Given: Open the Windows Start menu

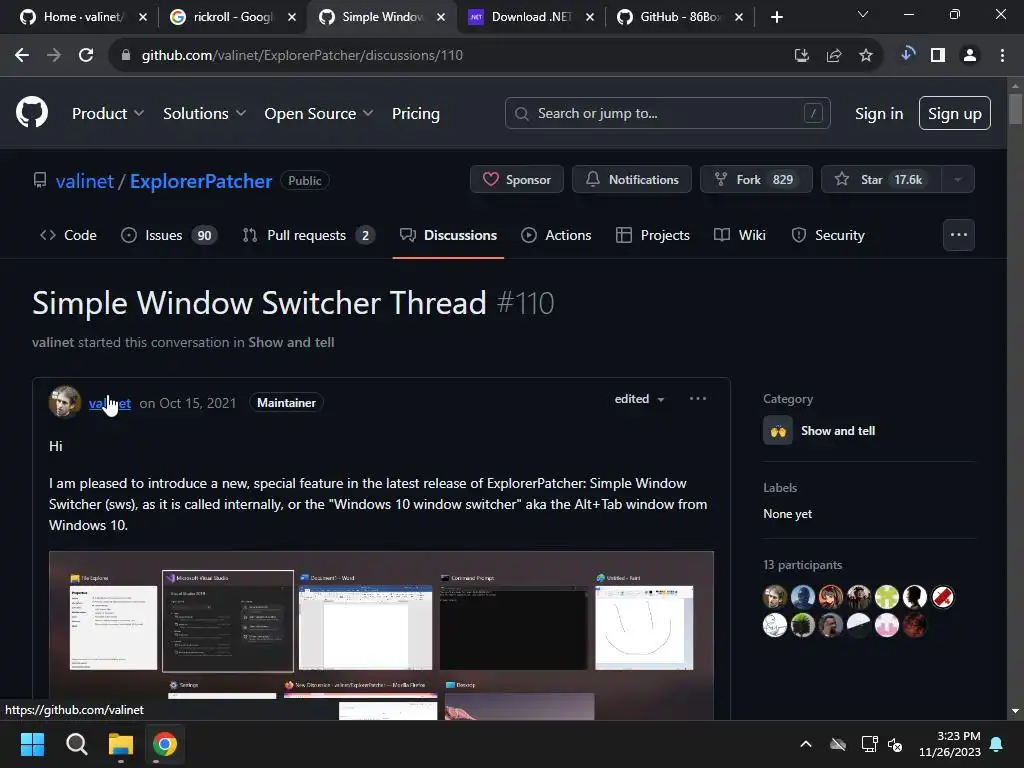Looking at the screenshot, I should pos(32,744).
